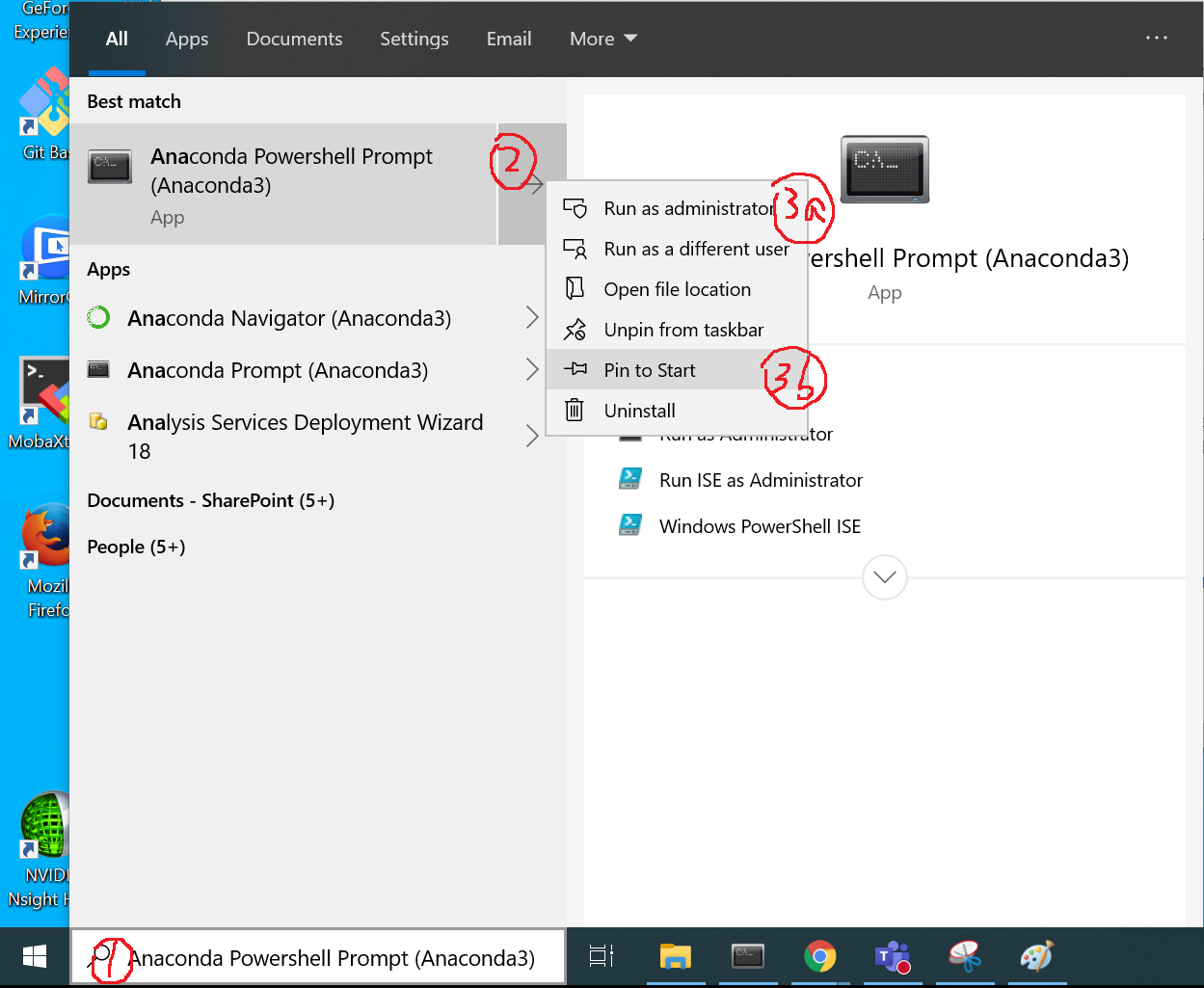Open Task View on the taskbar
Image resolution: width=1204 pixels, height=988 pixels.
tap(602, 956)
